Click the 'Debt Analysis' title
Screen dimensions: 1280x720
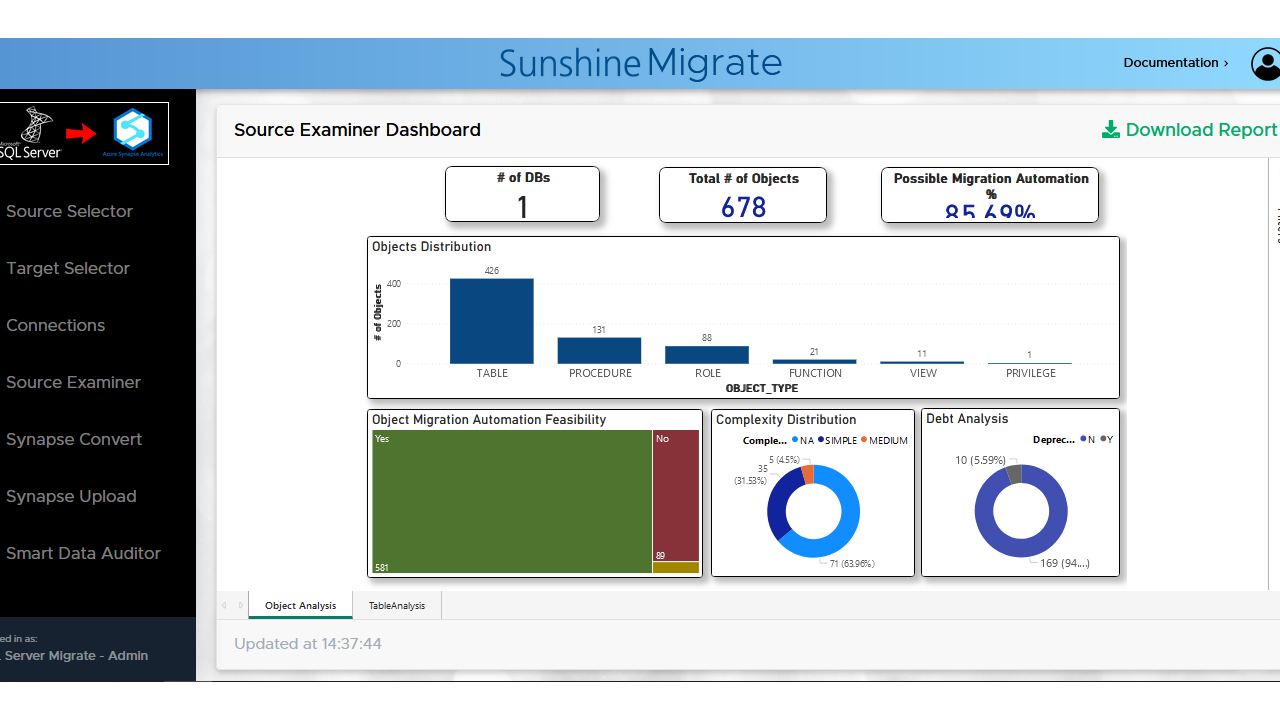pos(967,419)
